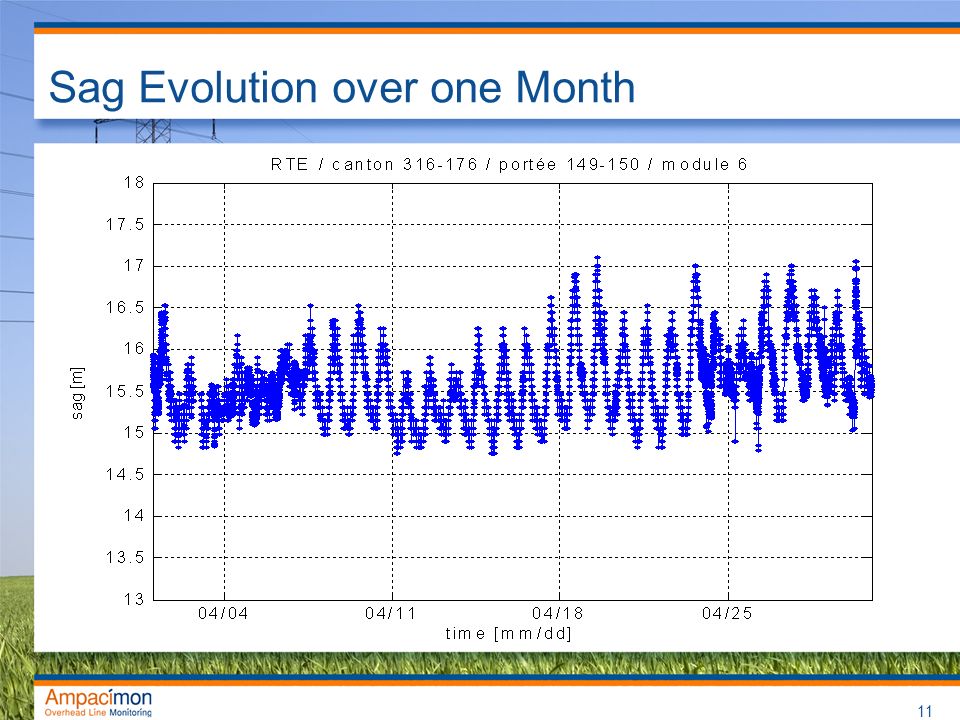The height and width of the screenshot is (720, 960).
Task: Click the y-axis tick label 14
Action: coord(134,516)
